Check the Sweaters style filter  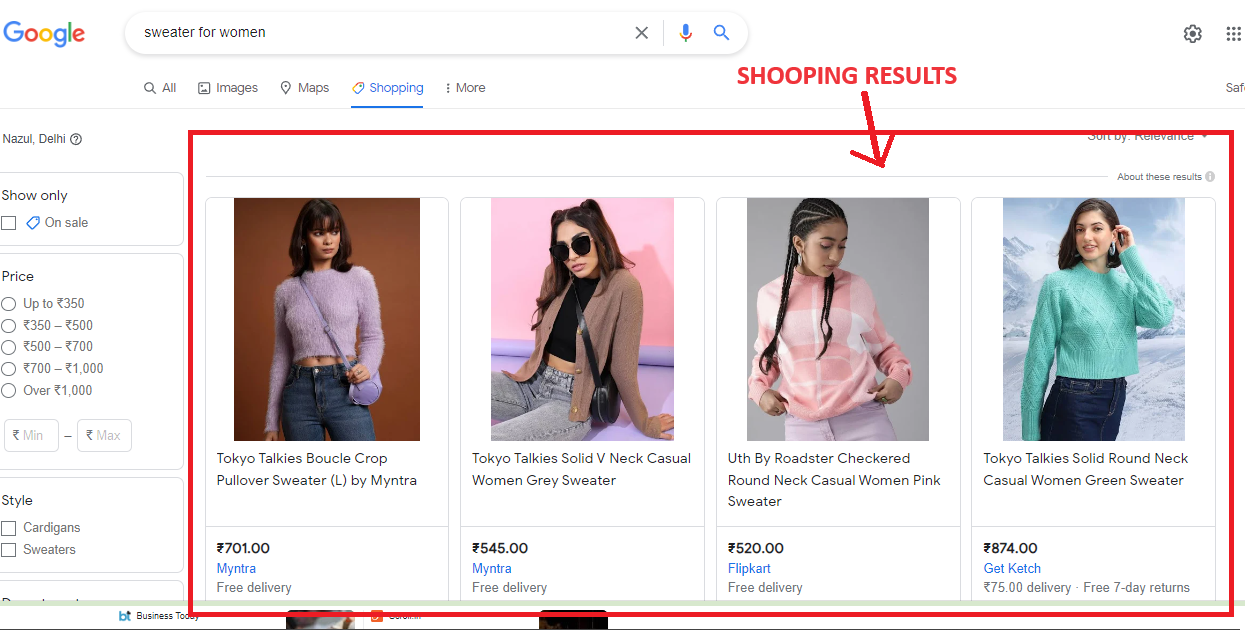click(x=9, y=550)
